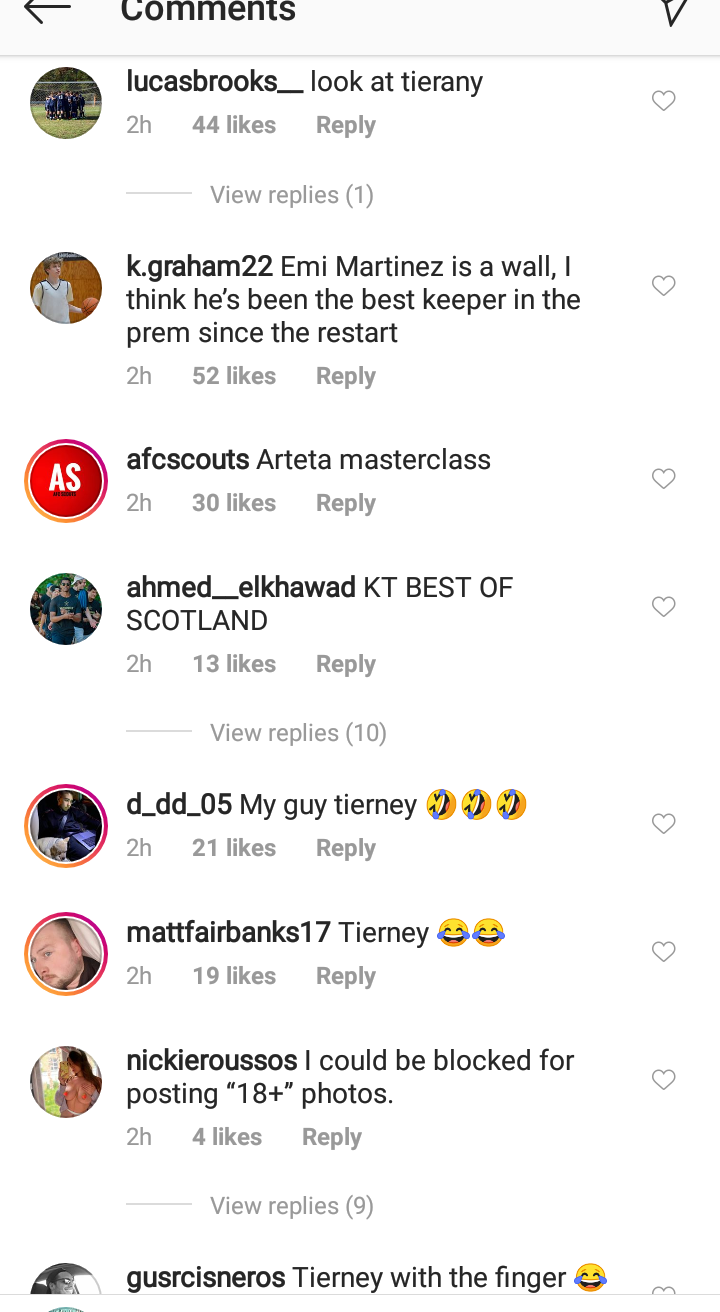Show View replies (9) under nickieroussos

click(292, 1206)
